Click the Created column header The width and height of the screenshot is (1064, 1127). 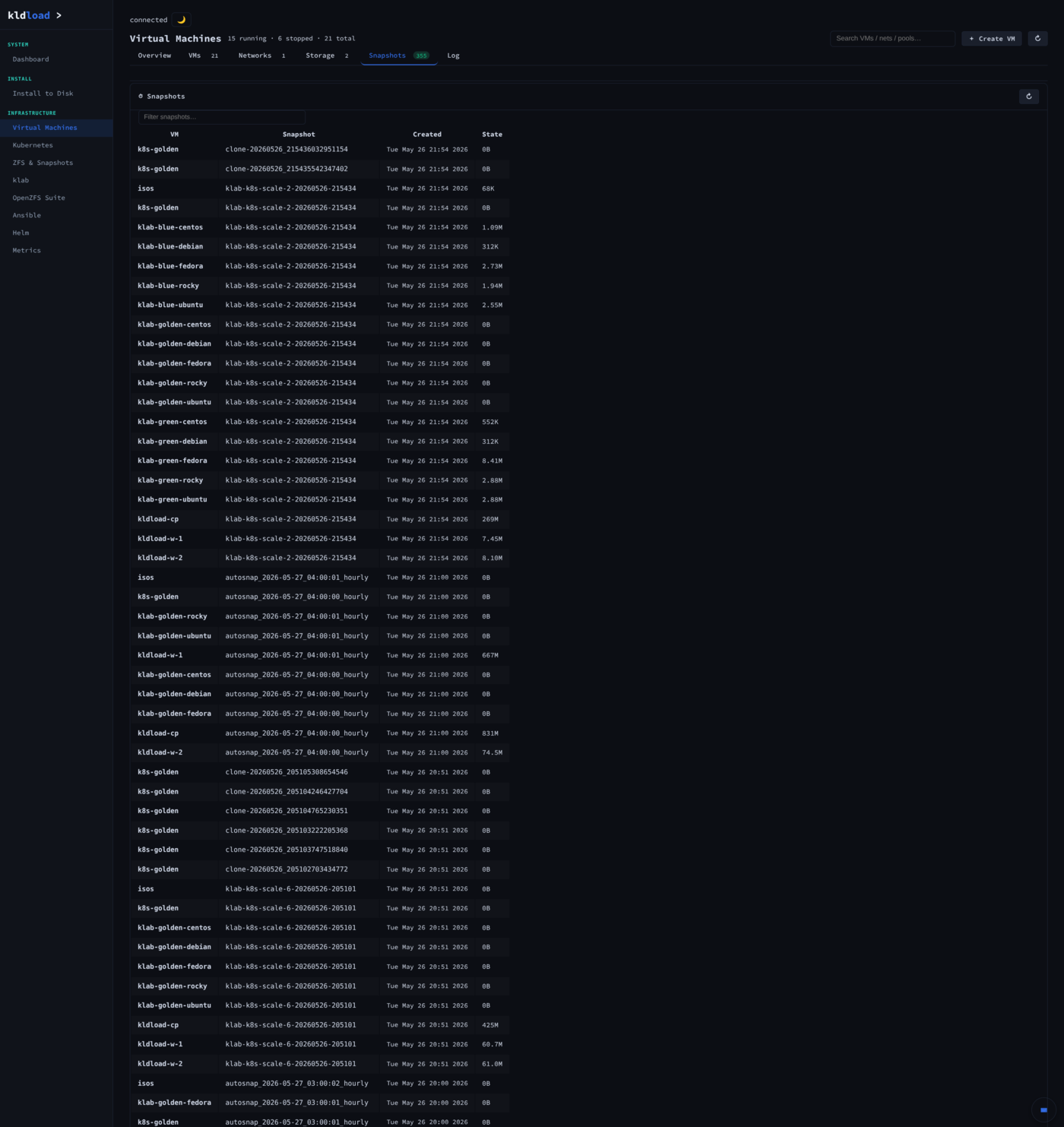(427, 135)
